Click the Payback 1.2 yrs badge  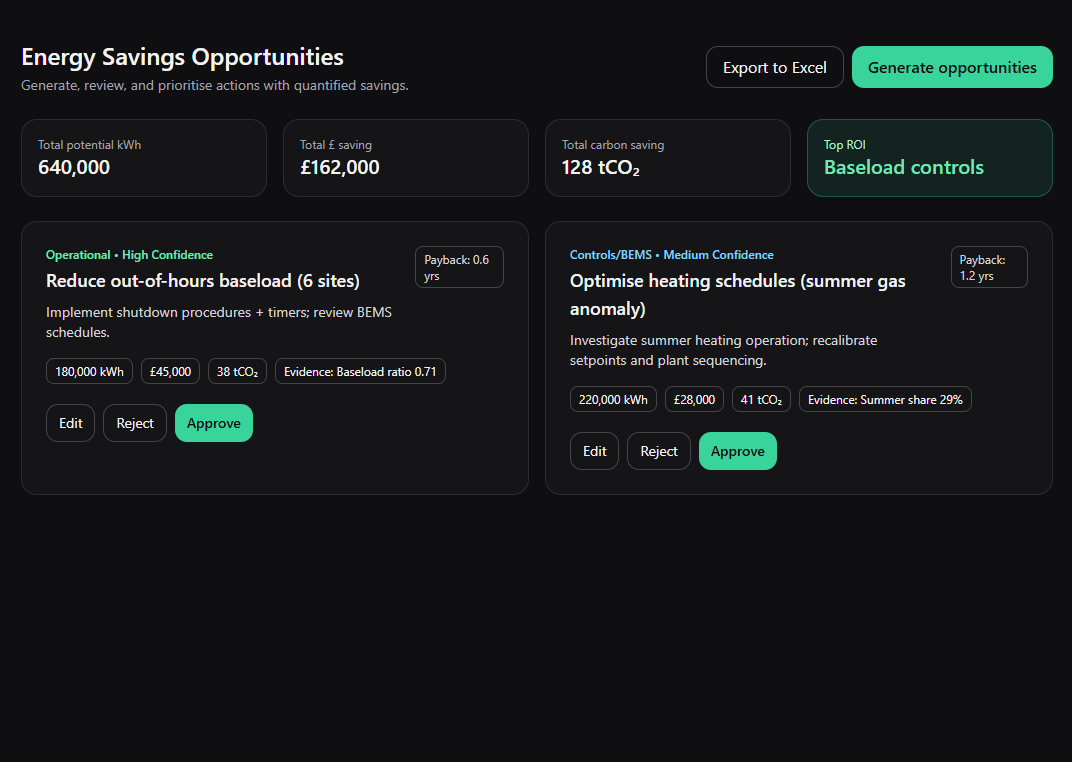pos(989,266)
